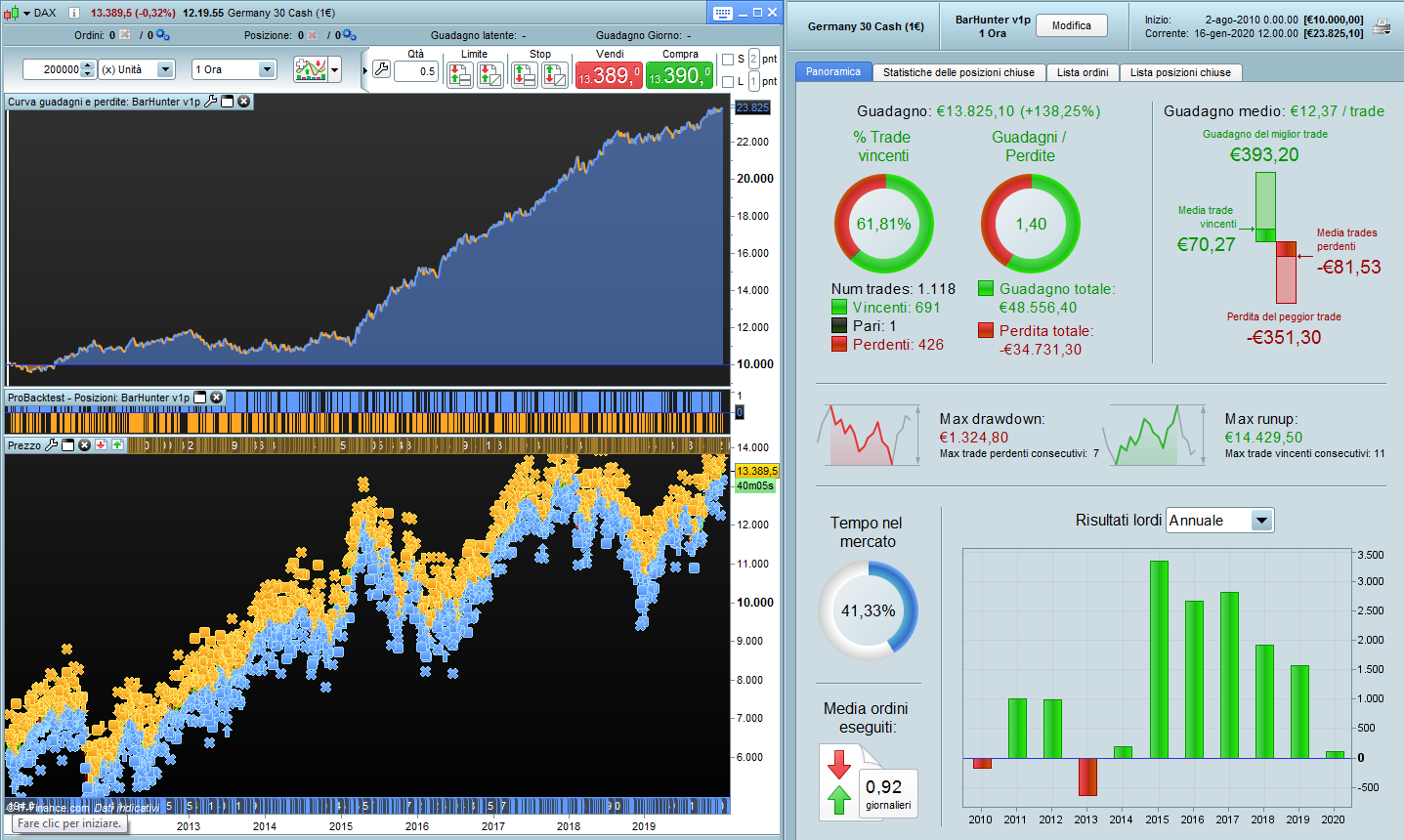Click the Media ordini eseguiti arrows icon
Screen dimensions: 1404x840
(x=840, y=781)
